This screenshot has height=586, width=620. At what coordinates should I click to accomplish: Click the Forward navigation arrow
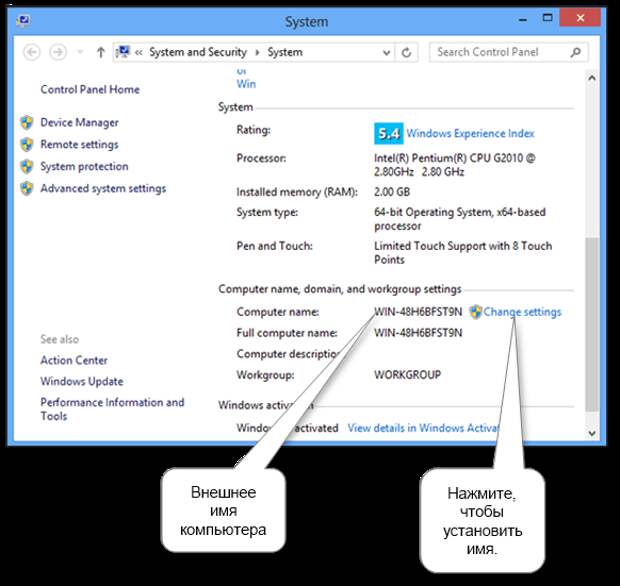coord(58,52)
